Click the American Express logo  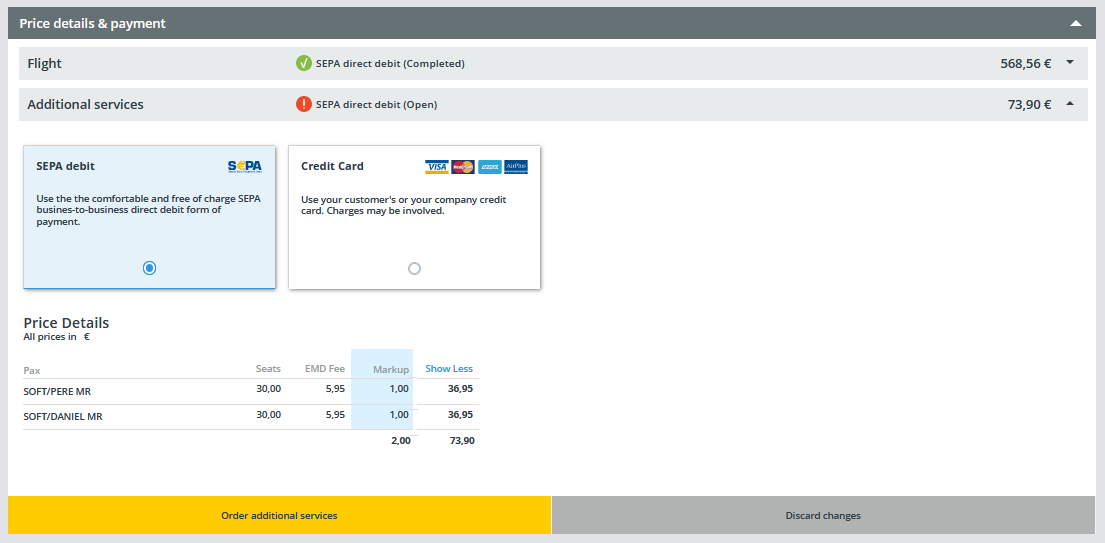[489, 167]
